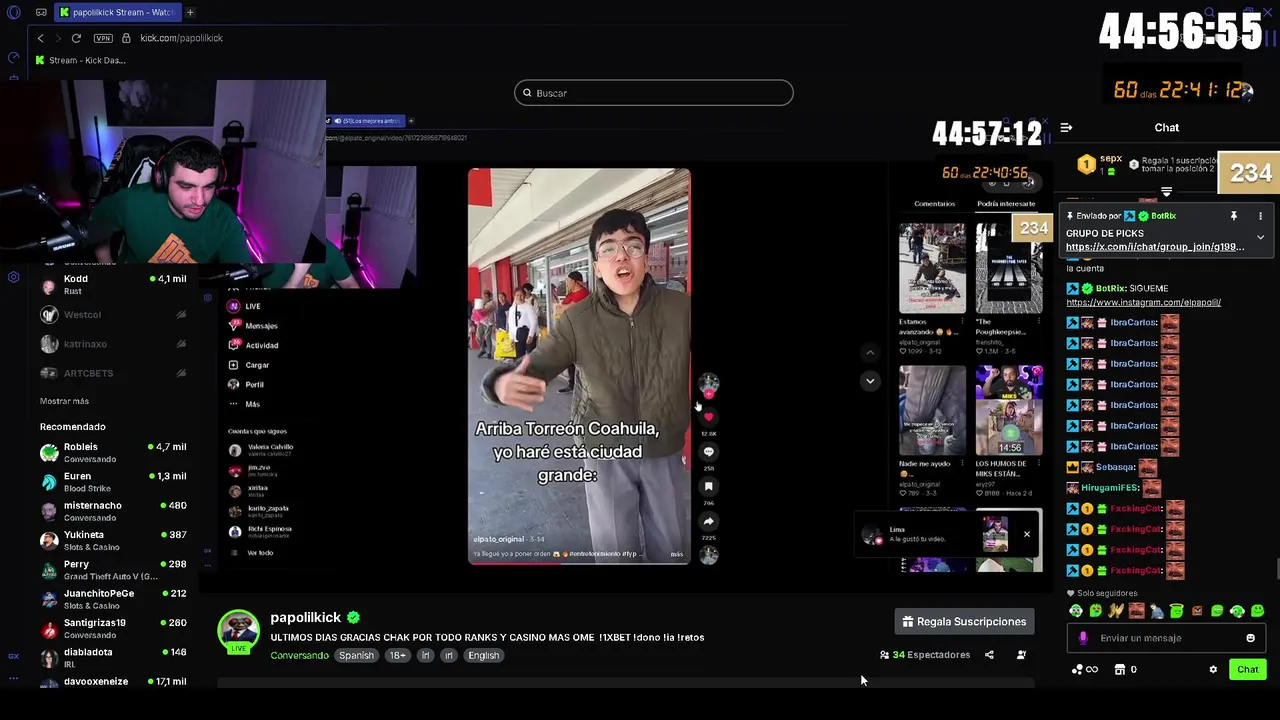This screenshot has height=720, width=1280.
Task: Switch to TikTok Comentarios tab
Action: [x=934, y=203]
